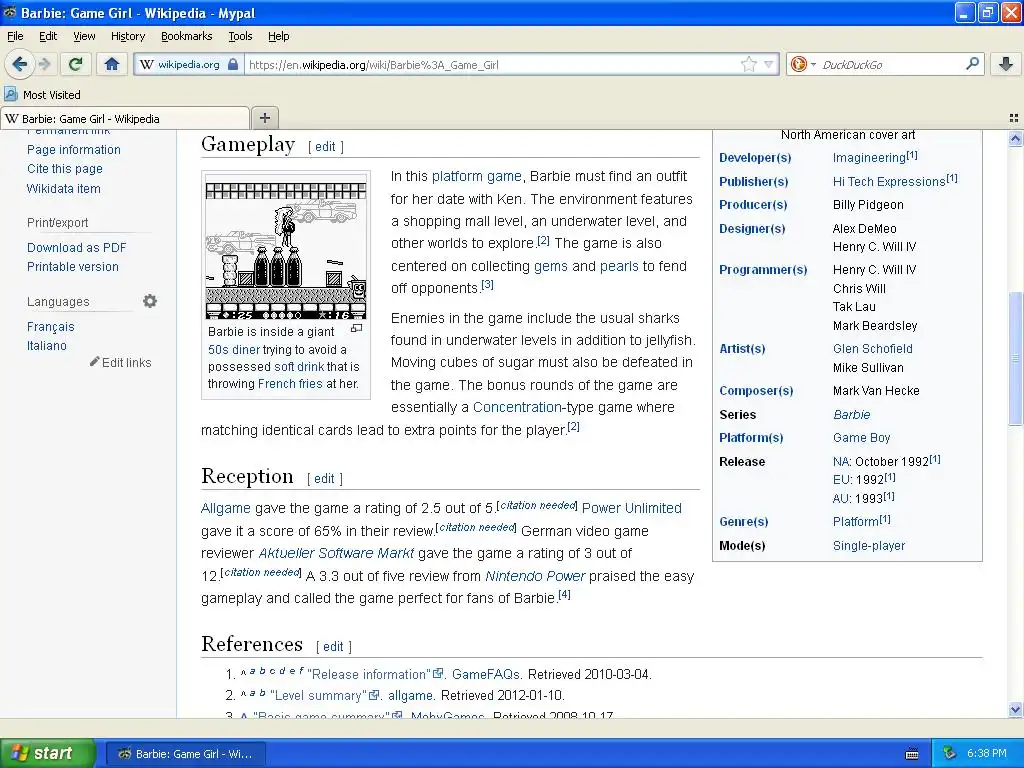Viewport: 1024px width, 768px height.
Task: Click the search magnifier icon
Action: tap(972, 64)
